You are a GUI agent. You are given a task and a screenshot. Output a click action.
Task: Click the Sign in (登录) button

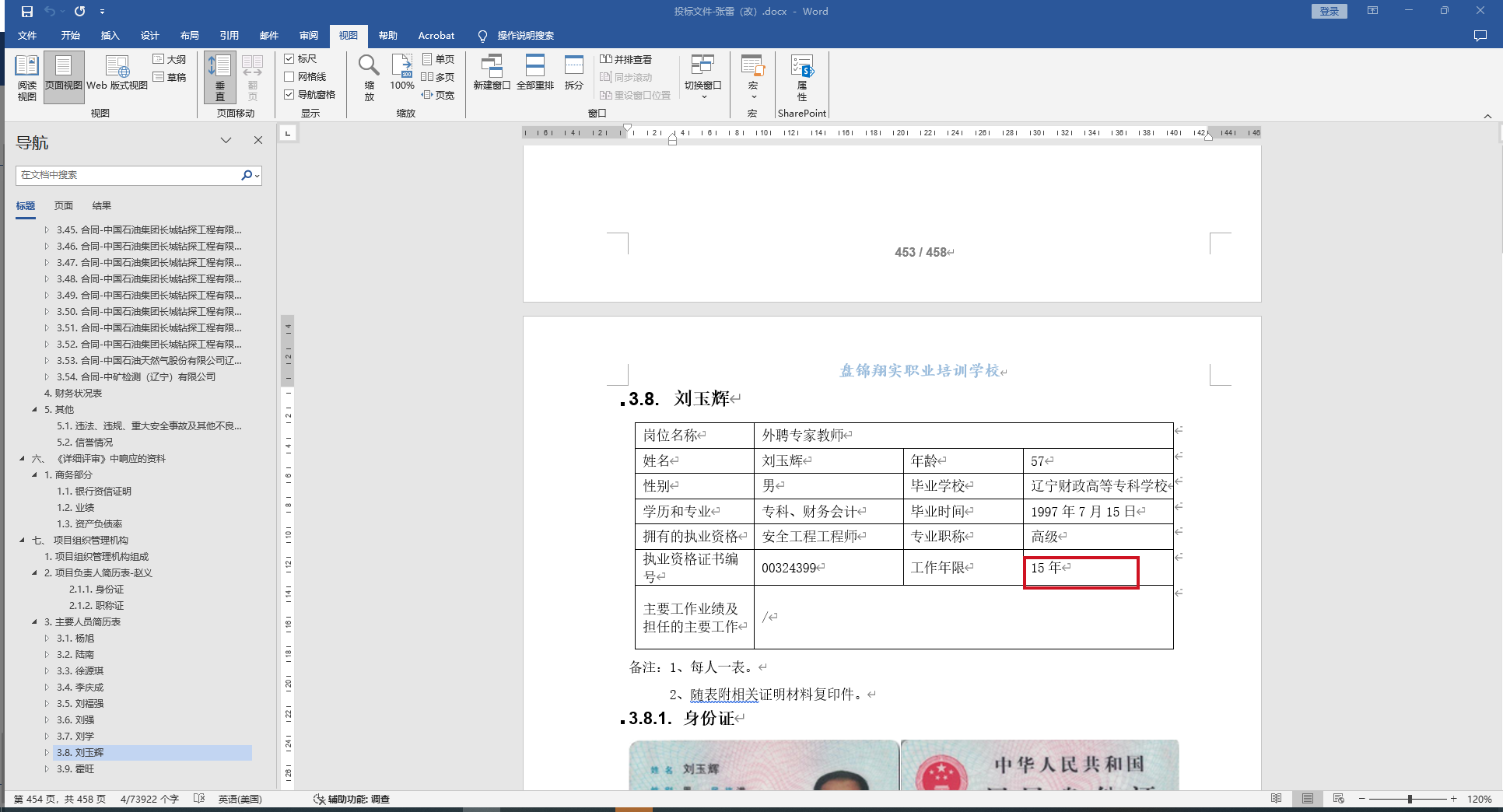[1329, 12]
